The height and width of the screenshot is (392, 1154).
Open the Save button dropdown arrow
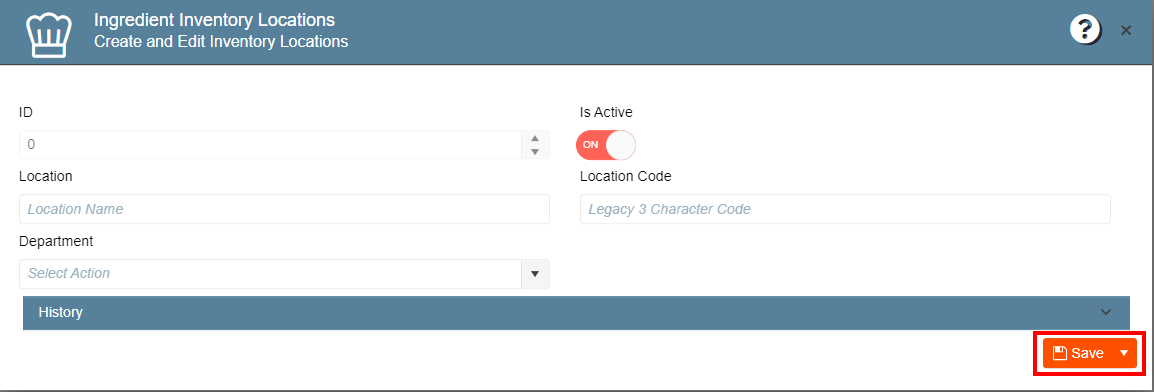(1124, 354)
